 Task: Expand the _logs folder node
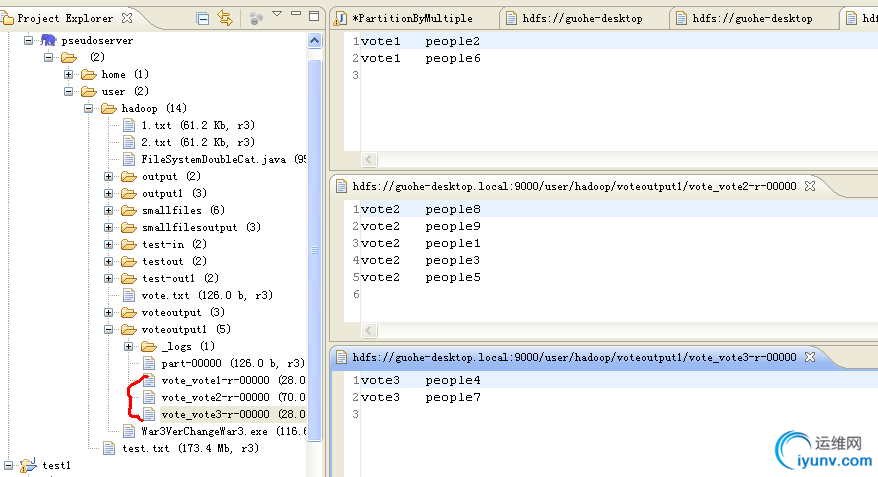(x=129, y=346)
